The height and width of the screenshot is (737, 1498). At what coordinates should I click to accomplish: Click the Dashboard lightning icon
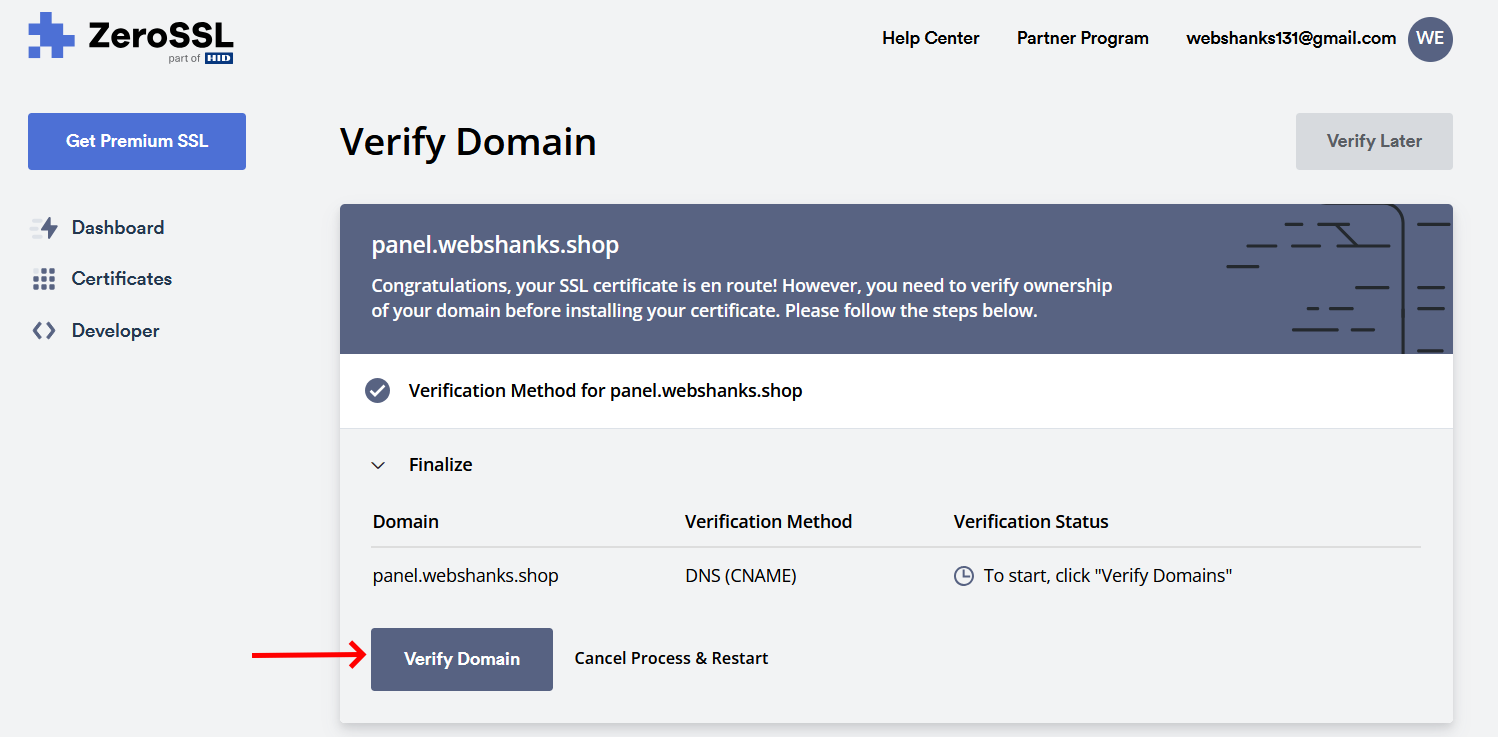pyautogui.click(x=44, y=228)
